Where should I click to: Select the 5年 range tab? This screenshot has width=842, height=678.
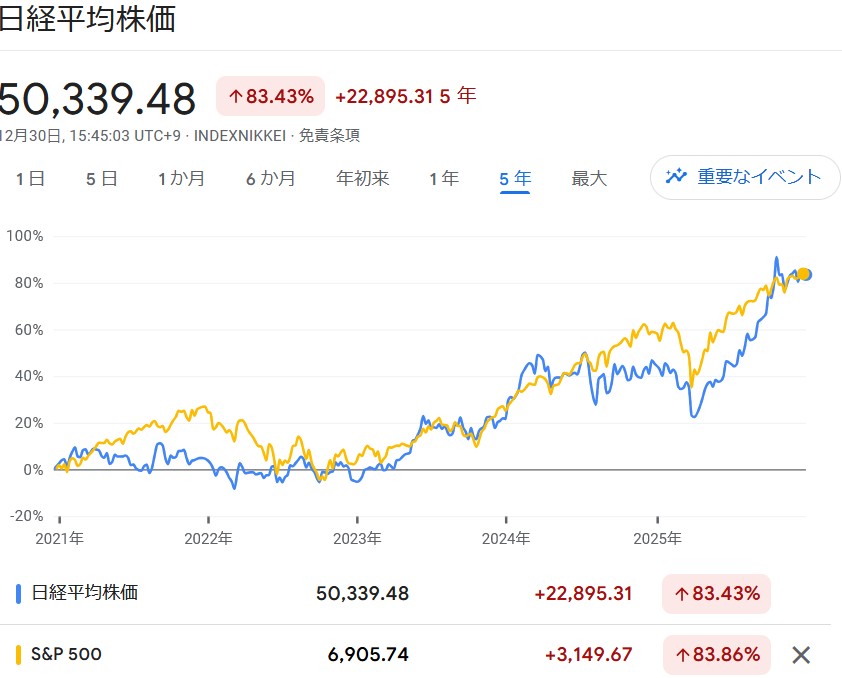point(515,179)
